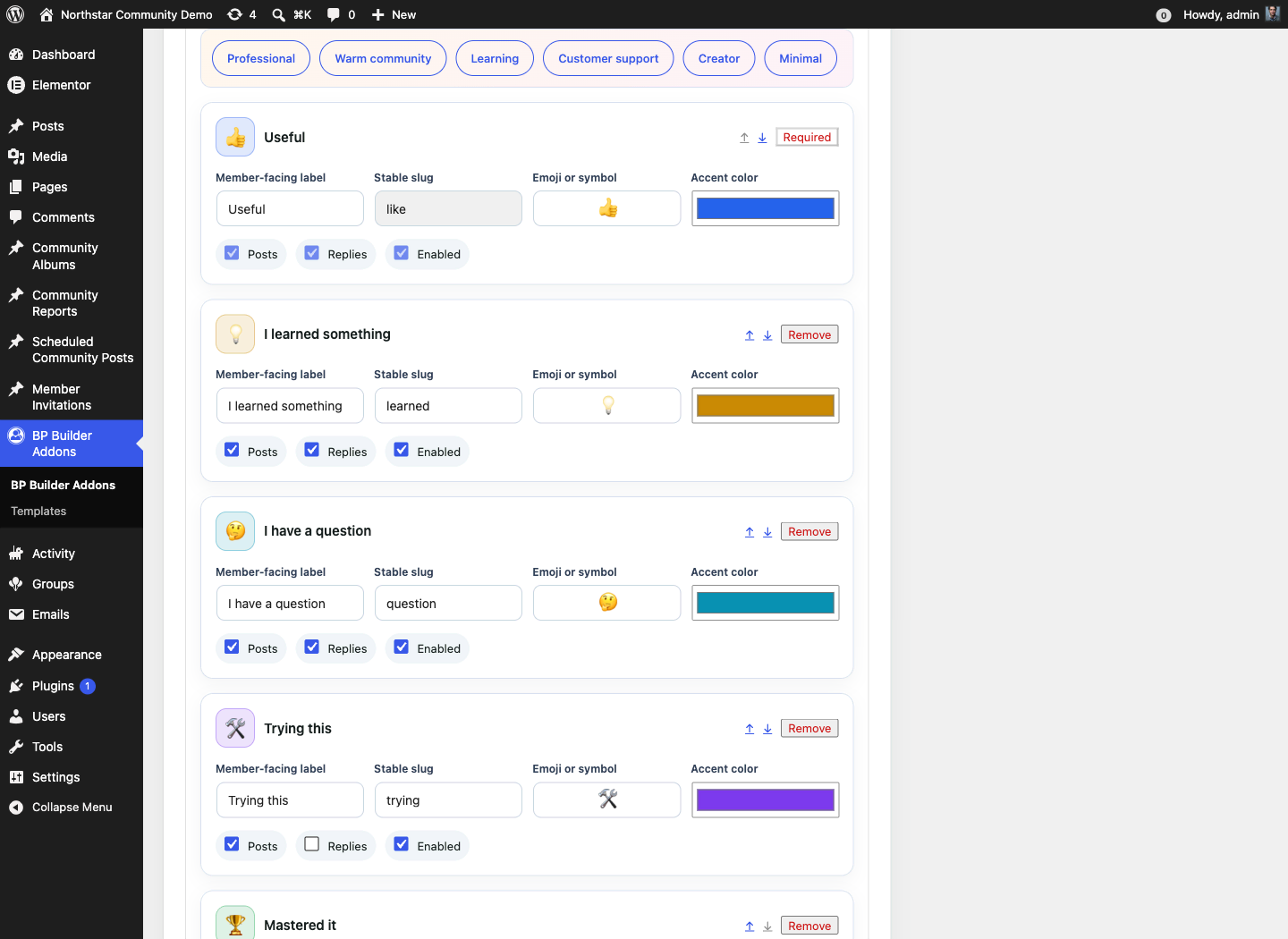The width and height of the screenshot is (1288, 939).
Task: Apply the Learning preset
Action: [495, 58]
